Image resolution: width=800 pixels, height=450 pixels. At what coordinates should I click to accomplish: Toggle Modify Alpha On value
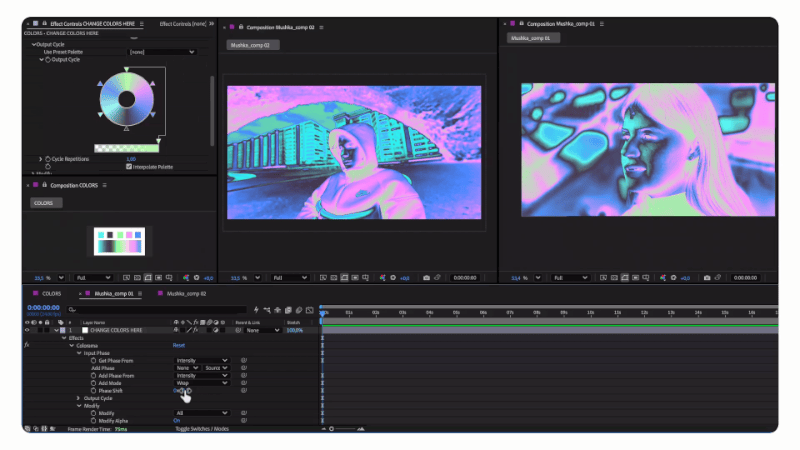177,420
